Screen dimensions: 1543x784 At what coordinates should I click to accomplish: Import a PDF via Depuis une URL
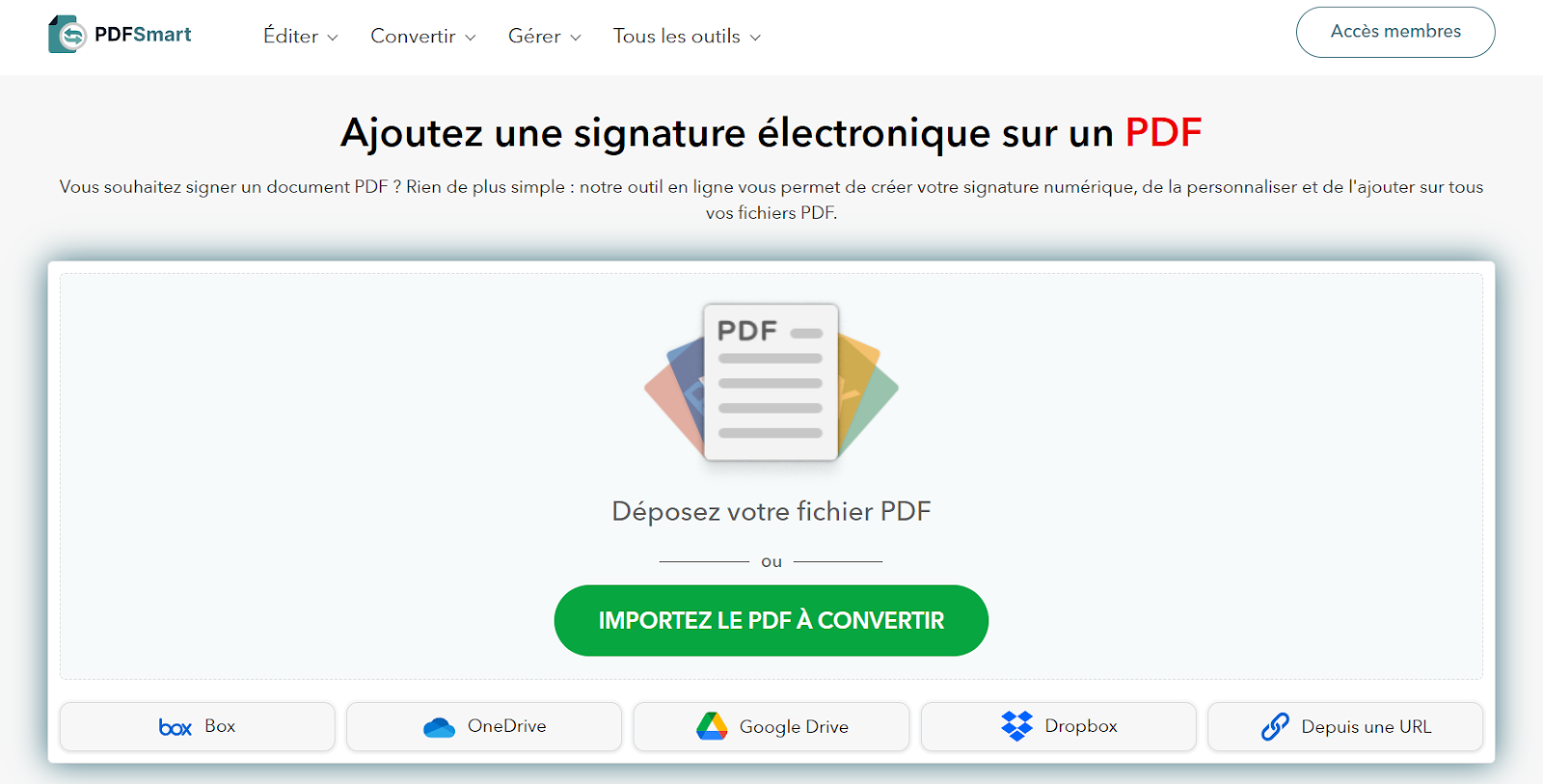[x=1345, y=726]
